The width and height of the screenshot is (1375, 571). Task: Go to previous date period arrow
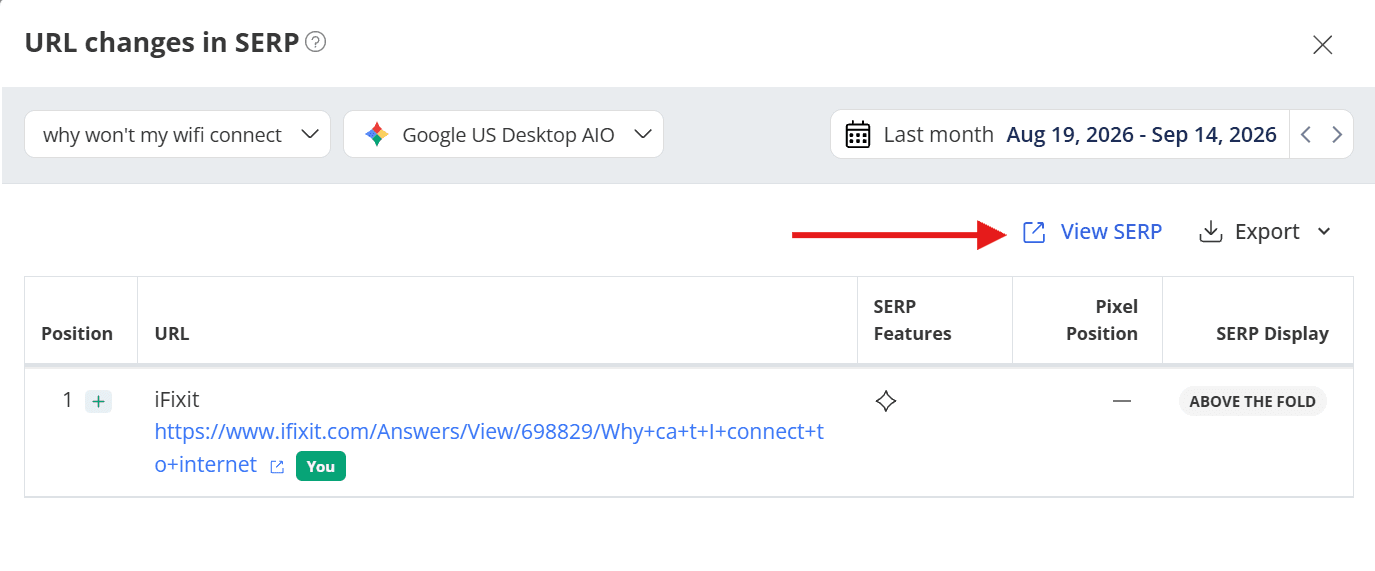1306,134
